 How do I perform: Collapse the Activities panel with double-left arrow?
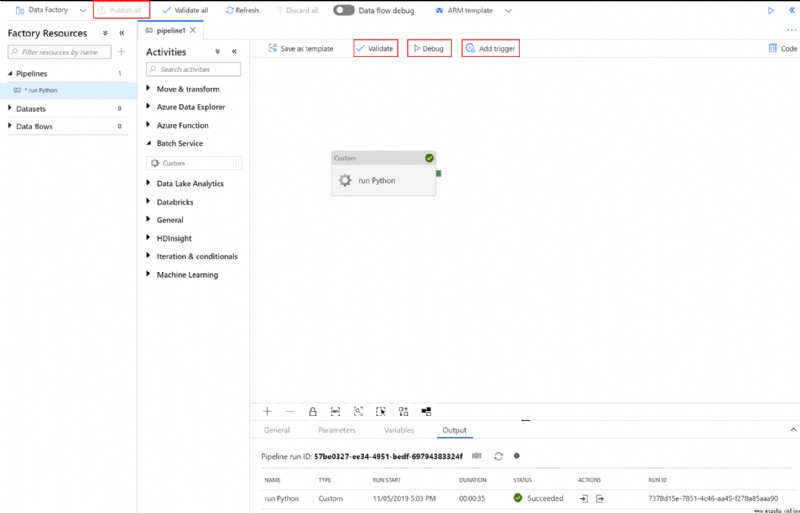coord(234,52)
